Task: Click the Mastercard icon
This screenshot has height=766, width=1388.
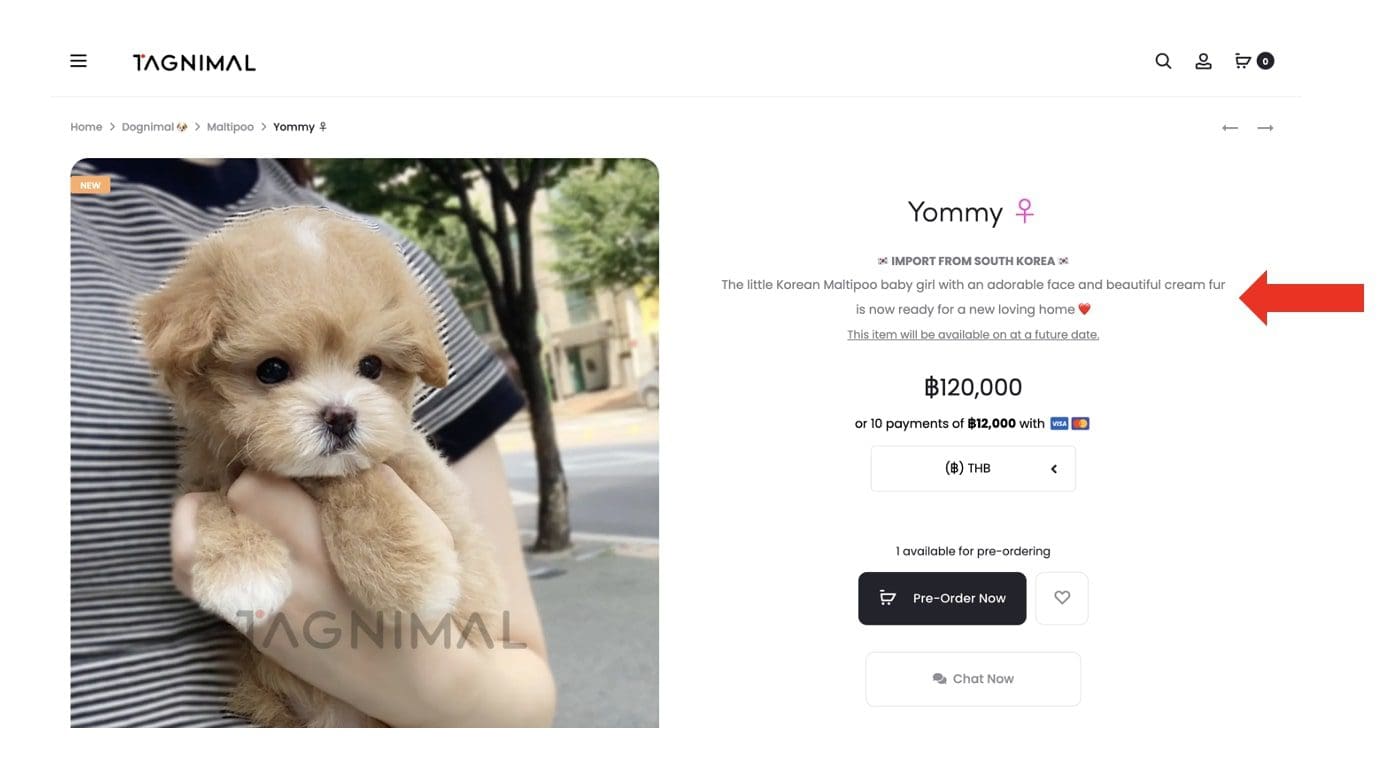Action: [1080, 424]
